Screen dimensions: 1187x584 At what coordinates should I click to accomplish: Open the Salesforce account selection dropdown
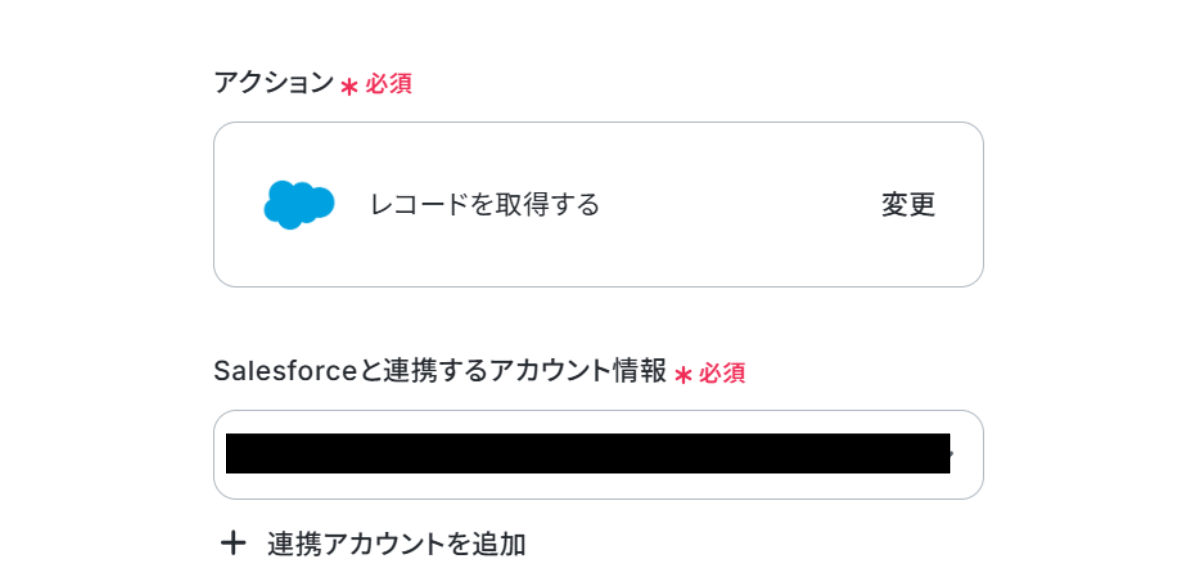pos(598,454)
